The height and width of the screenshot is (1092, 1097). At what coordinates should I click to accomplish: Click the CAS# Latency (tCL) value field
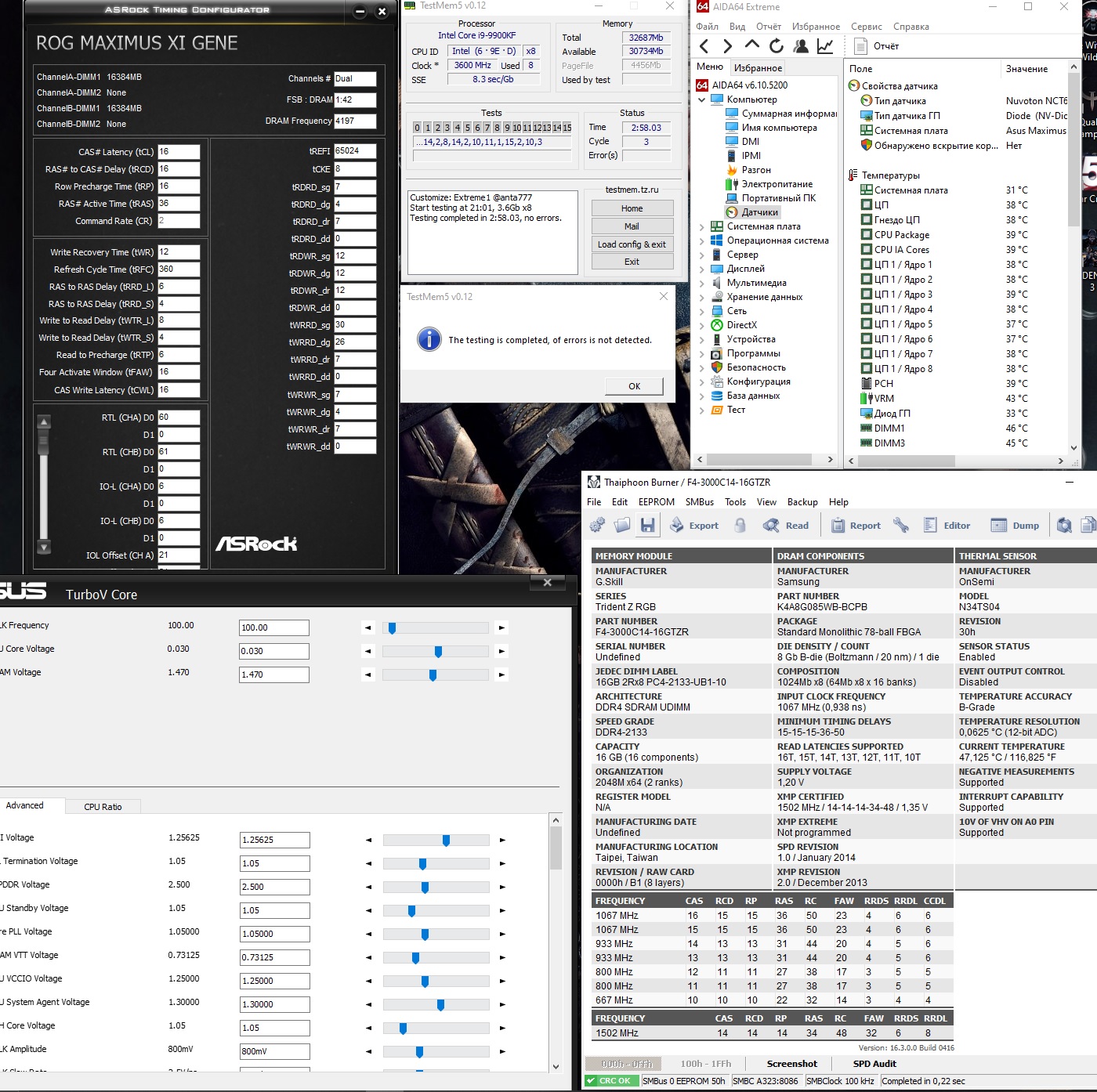click(x=179, y=152)
